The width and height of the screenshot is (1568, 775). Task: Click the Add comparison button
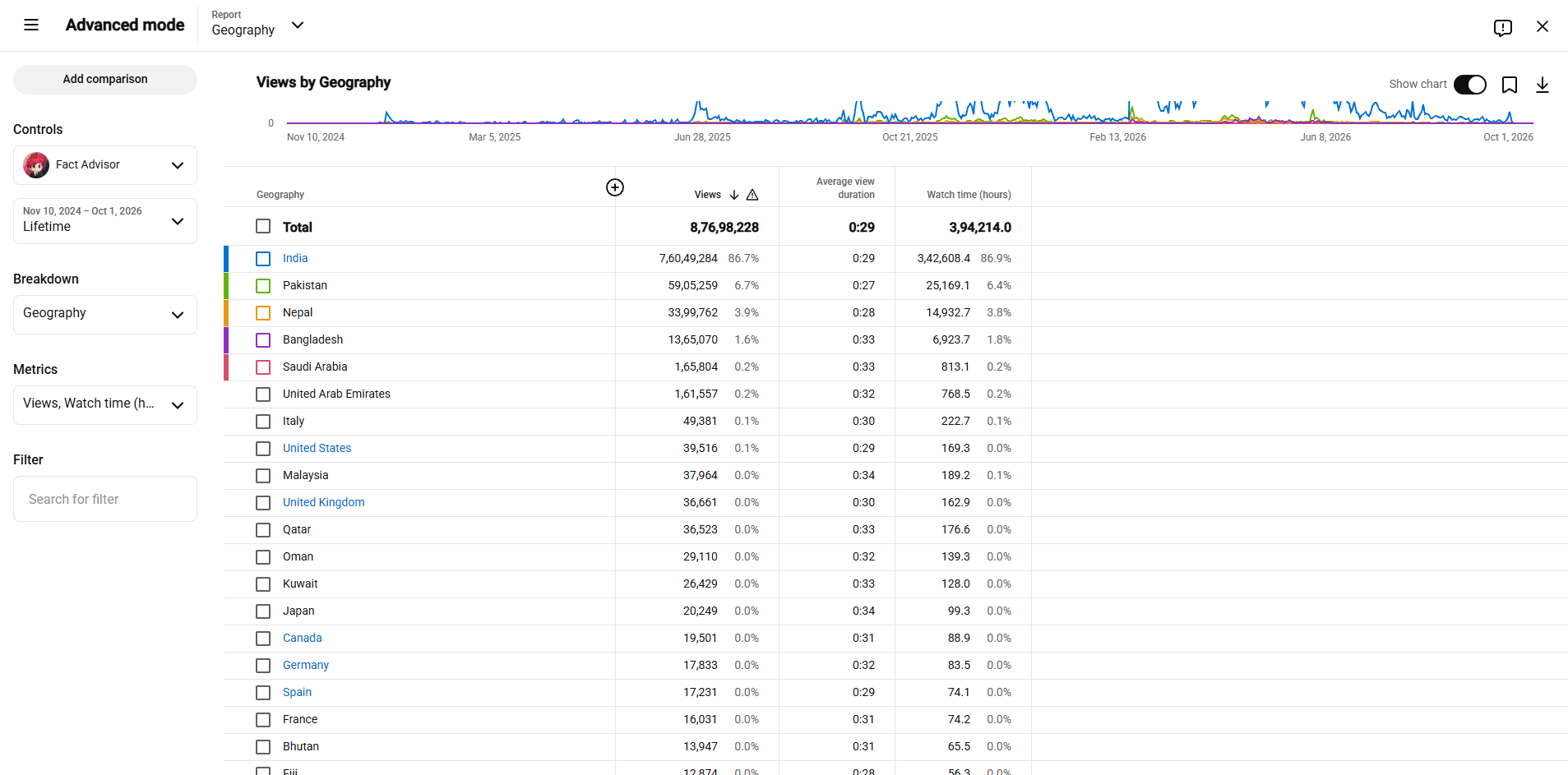tap(105, 80)
